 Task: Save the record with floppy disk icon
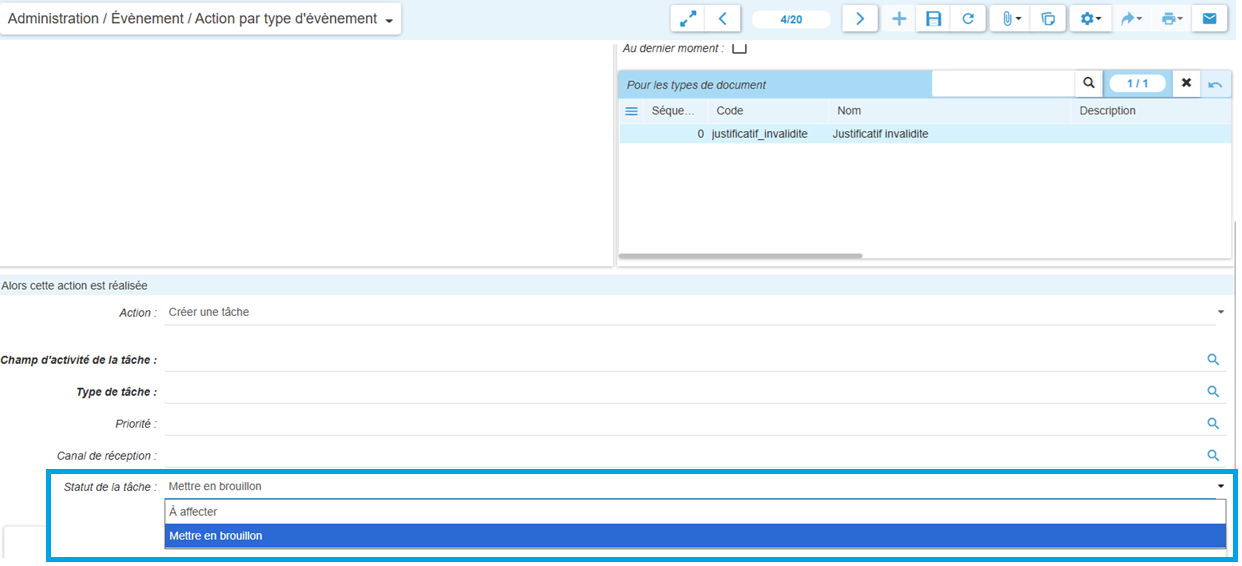click(x=933, y=19)
